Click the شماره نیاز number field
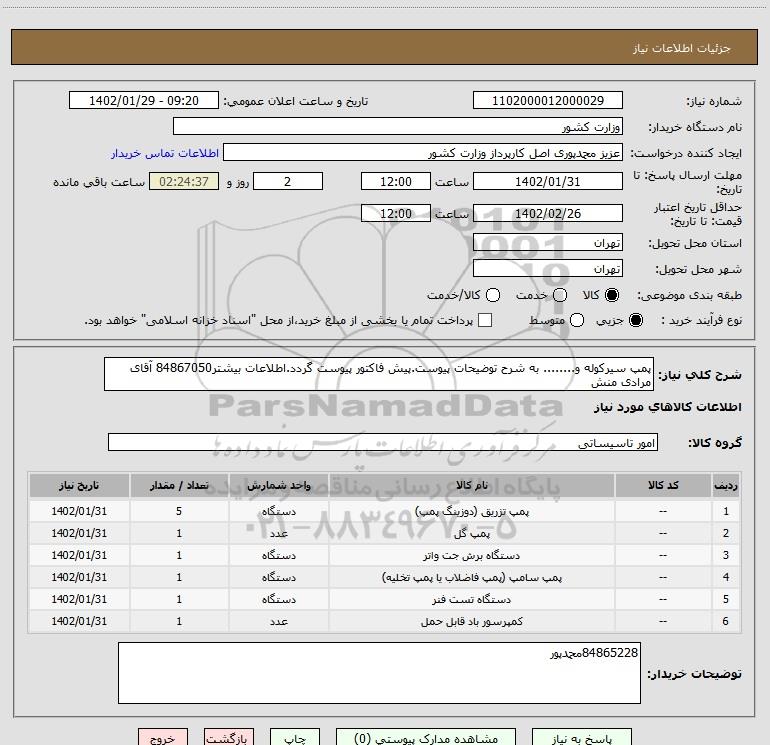This screenshot has height=745, width=770. tap(548, 101)
